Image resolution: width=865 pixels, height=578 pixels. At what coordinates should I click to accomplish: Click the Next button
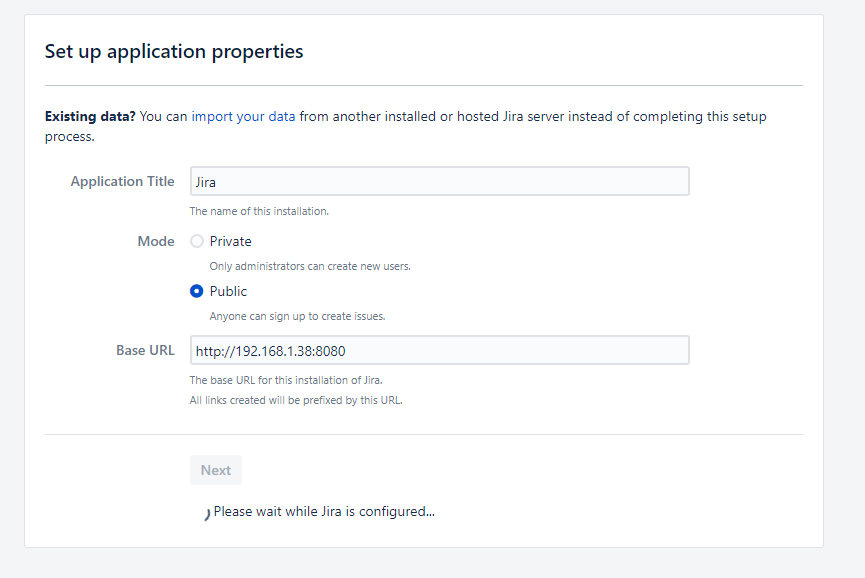pos(216,470)
